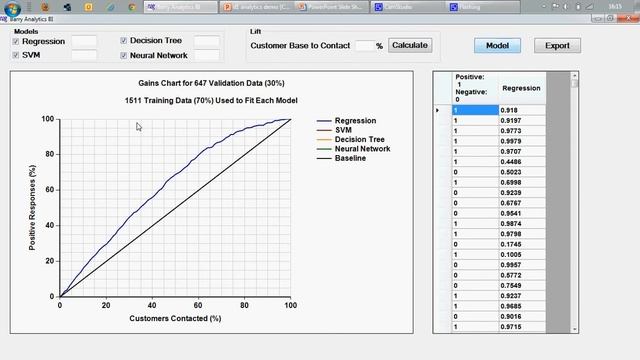The width and height of the screenshot is (640, 360).
Task: Click the Customer Base to Contact percent field
Action: (x=364, y=46)
